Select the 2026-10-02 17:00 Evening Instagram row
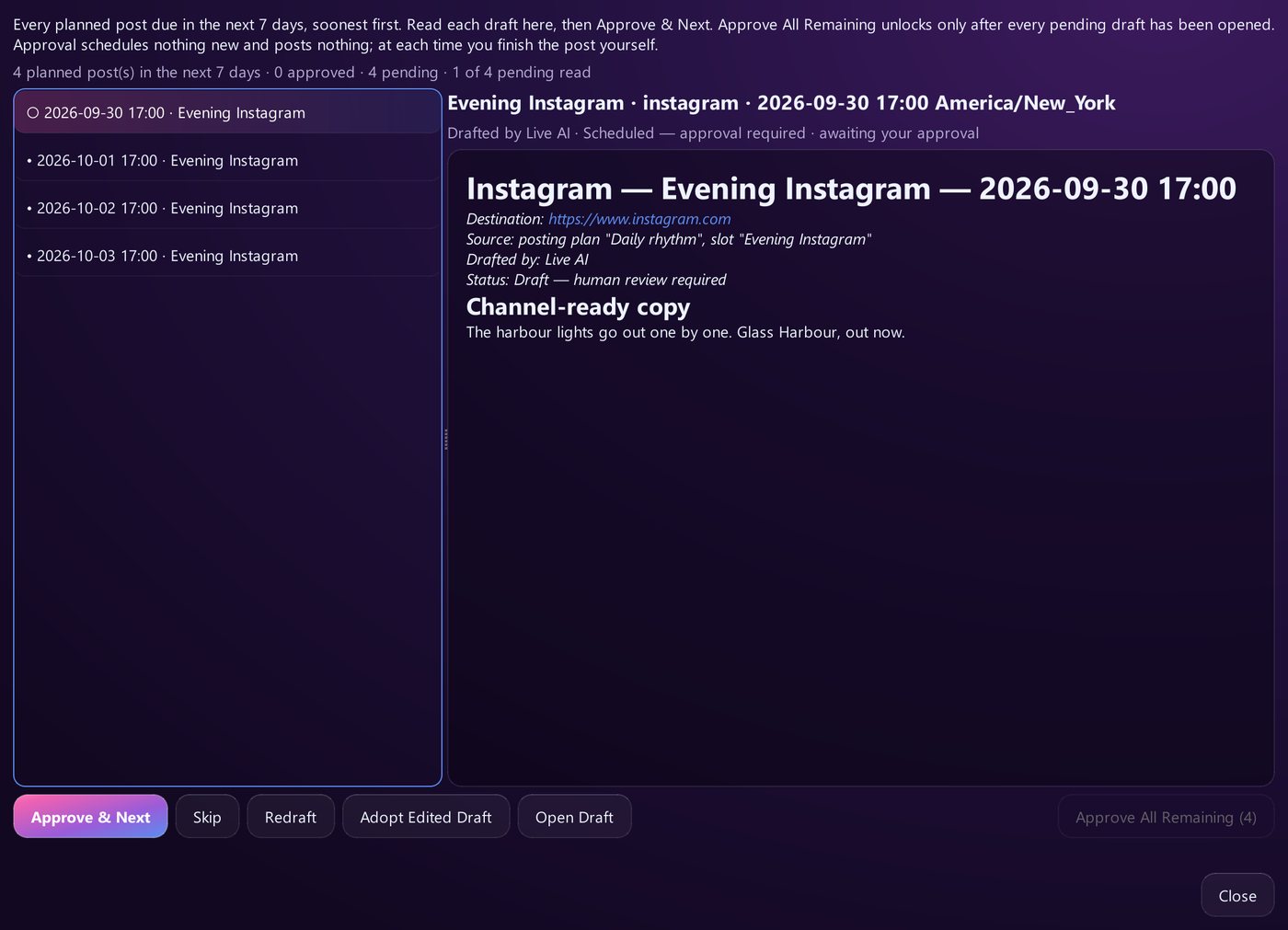This screenshot has height=930, width=1288. click(227, 208)
